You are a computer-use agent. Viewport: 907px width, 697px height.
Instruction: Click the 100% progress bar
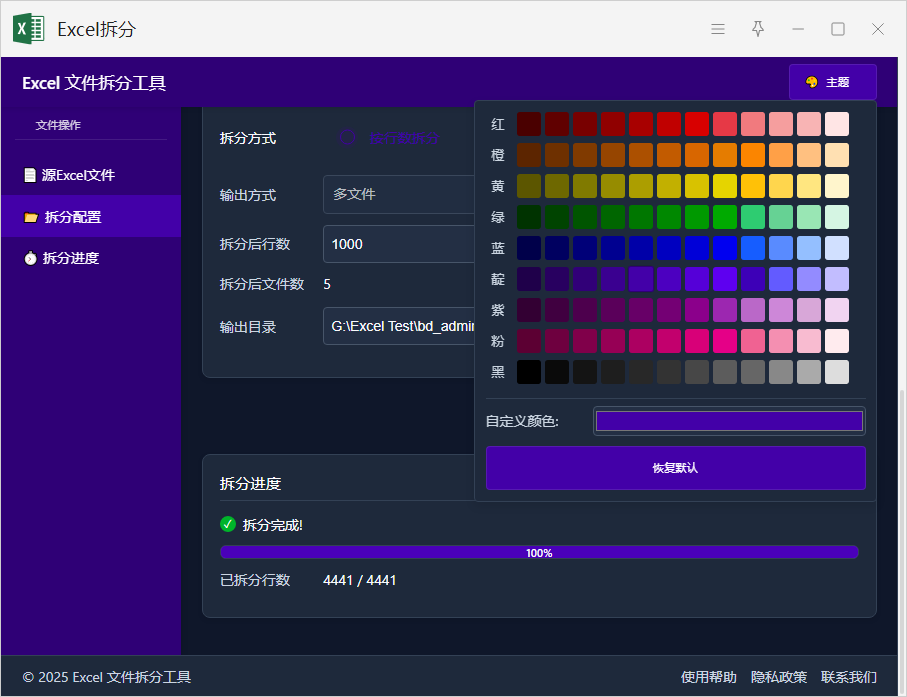539,552
